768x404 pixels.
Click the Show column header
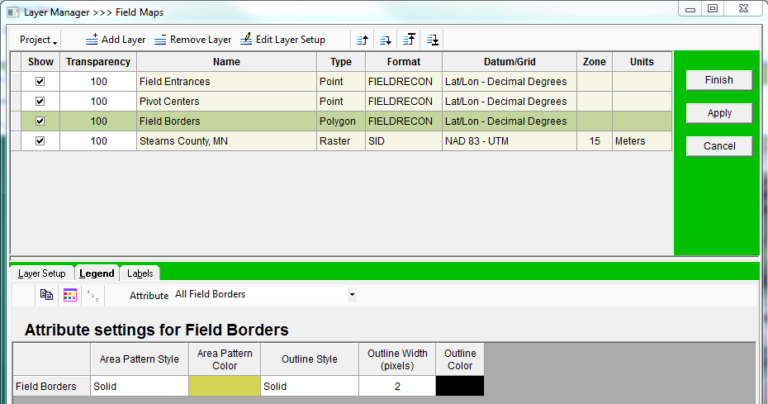(41, 62)
